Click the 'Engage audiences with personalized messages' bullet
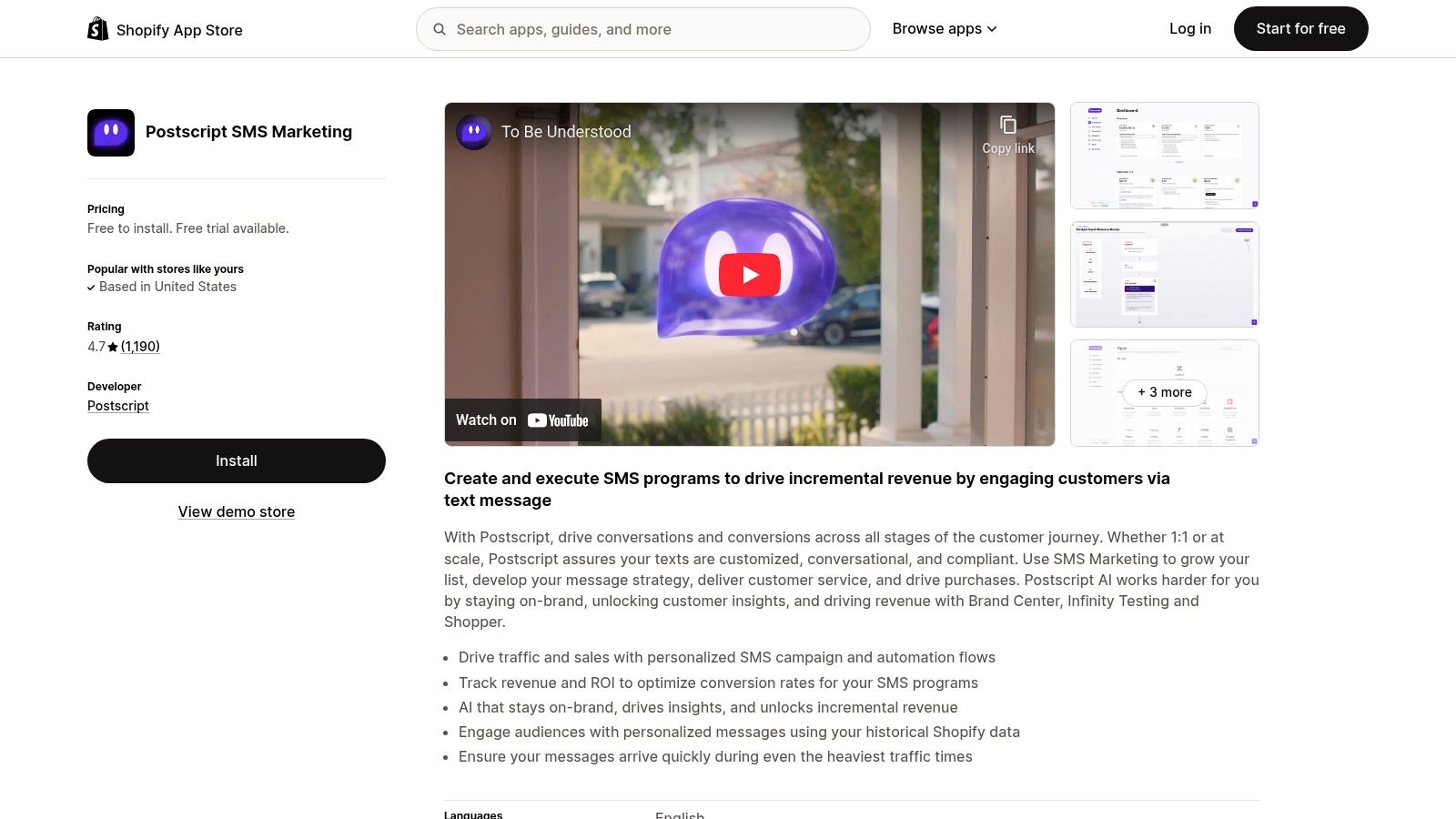Image resolution: width=1456 pixels, height=819 pixels. point(739,732)
